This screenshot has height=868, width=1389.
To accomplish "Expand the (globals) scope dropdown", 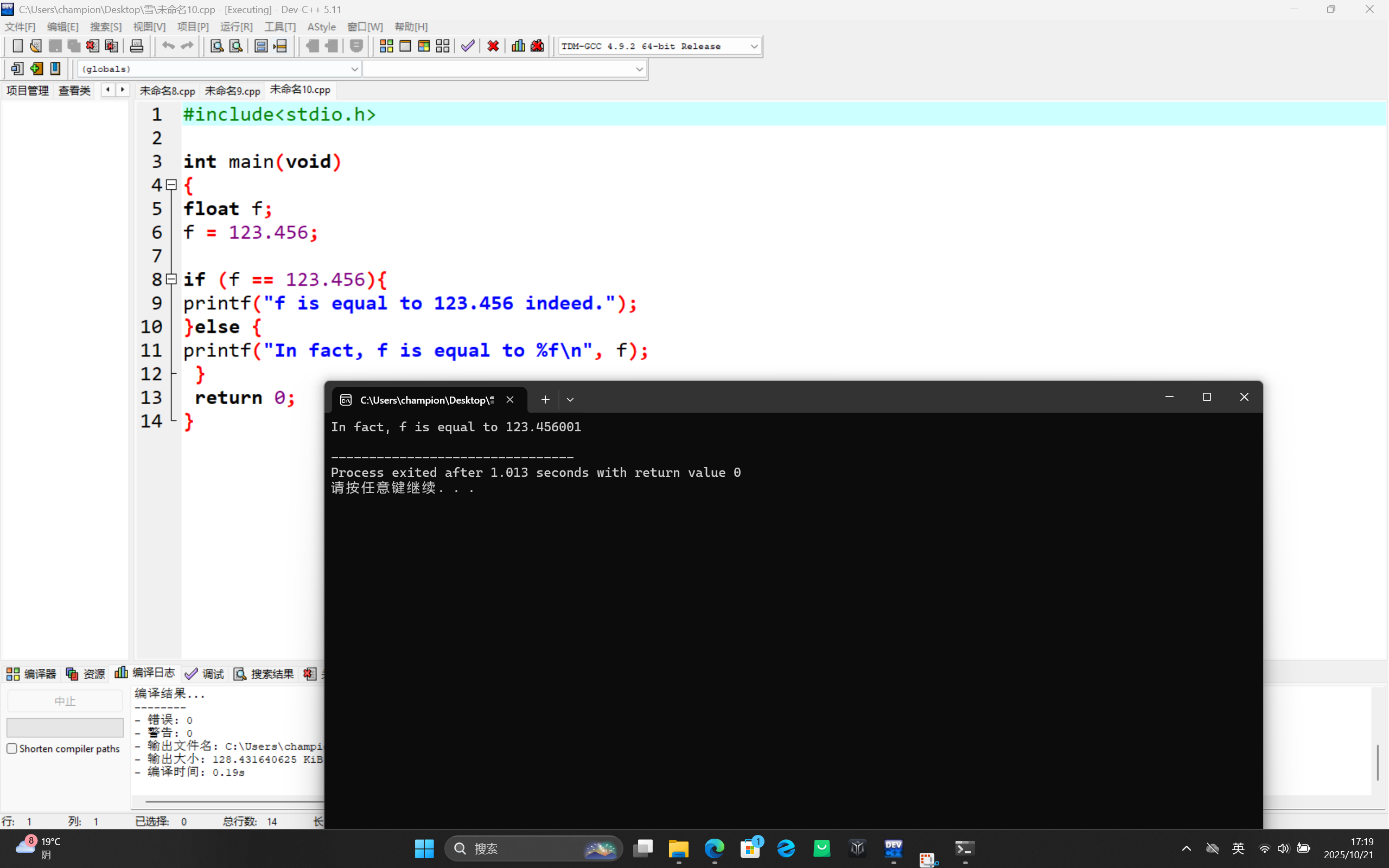I will (354, 69).
